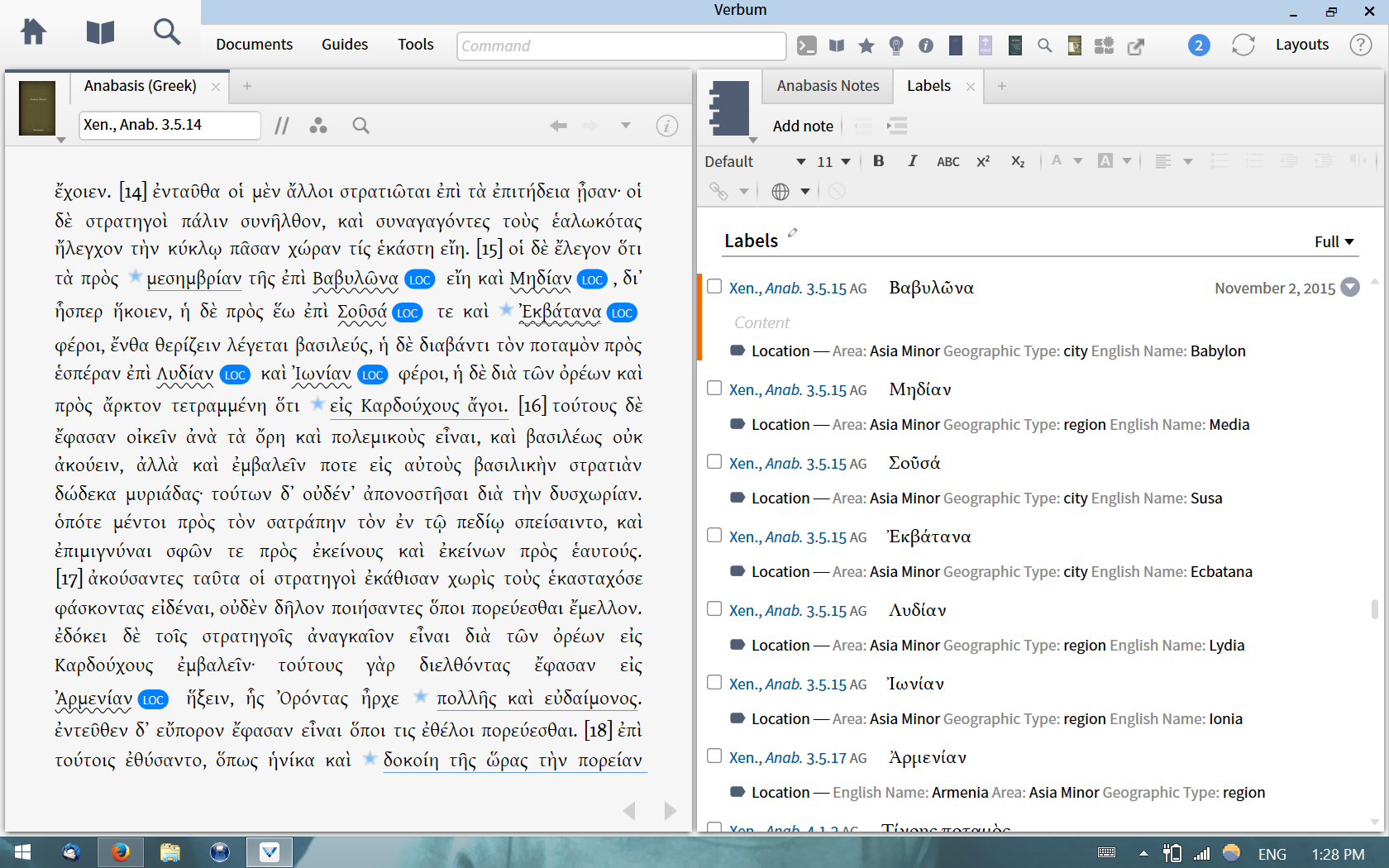Click the command prompt go icon
The width and height of the screenshot is (1389, 868).
click(x=807, y=45)
